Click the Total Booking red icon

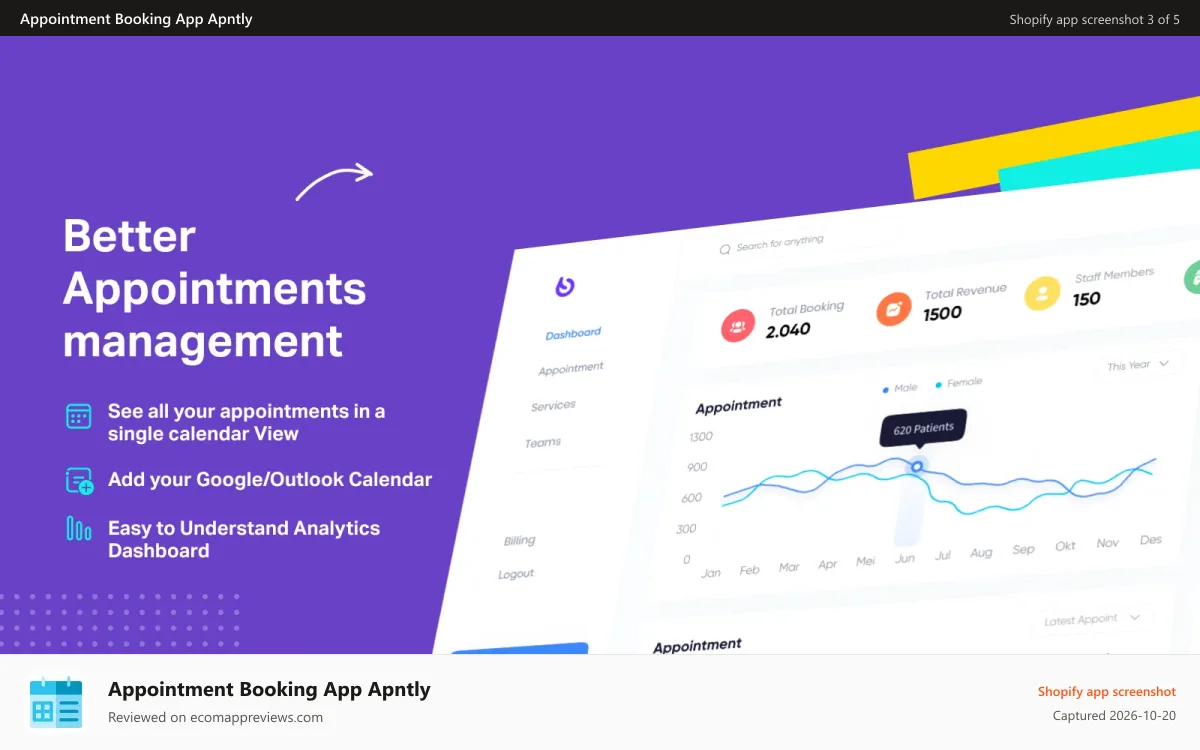tap(739, 326)
